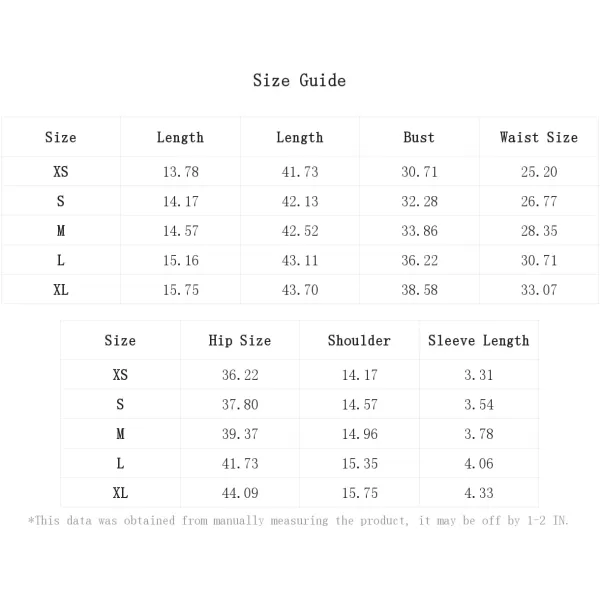
Task: Click the XS row in top table
Action: tap(300, 171)
